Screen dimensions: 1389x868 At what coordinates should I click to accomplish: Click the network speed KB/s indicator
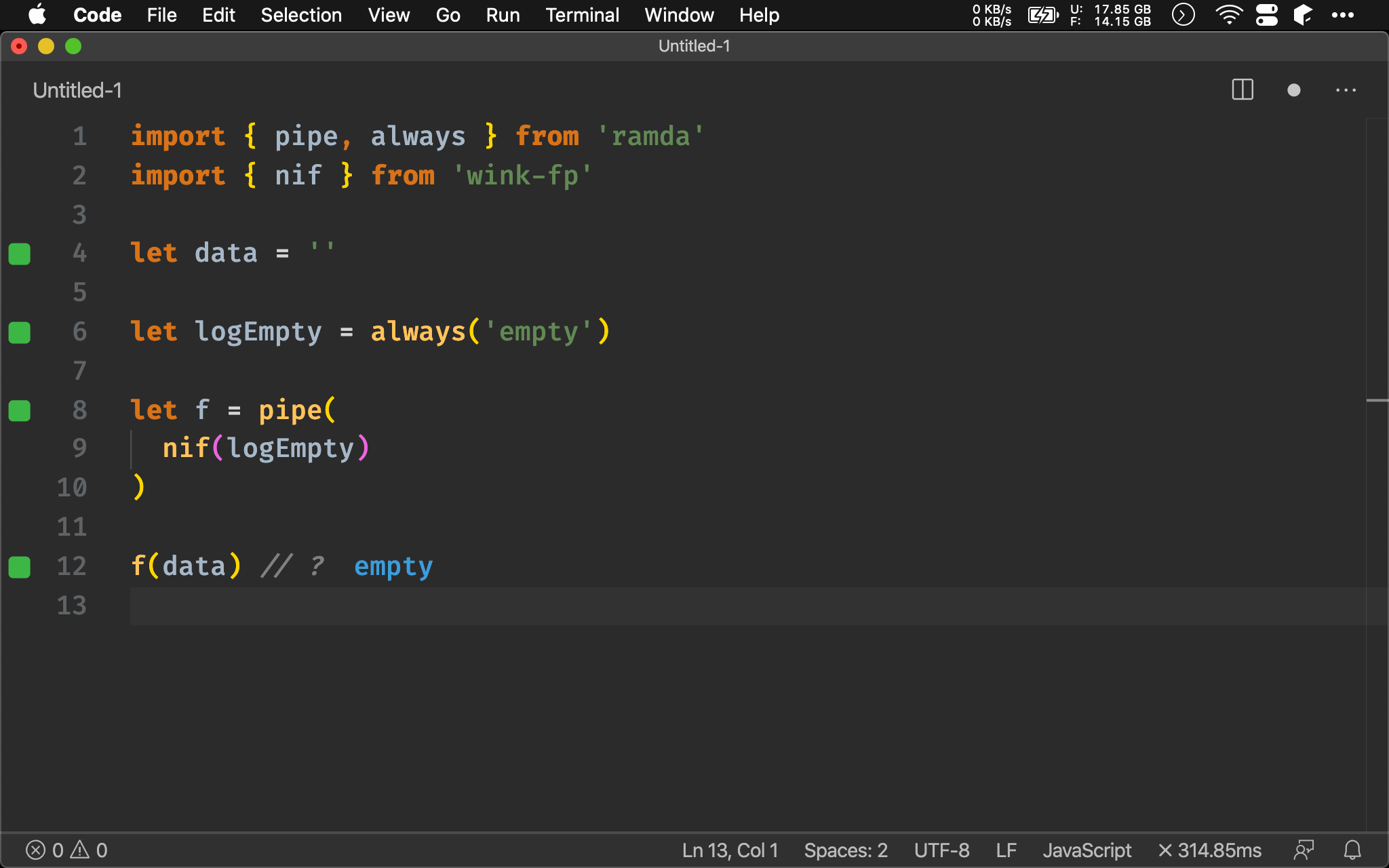pyautogui.click(x=992, y=15)
